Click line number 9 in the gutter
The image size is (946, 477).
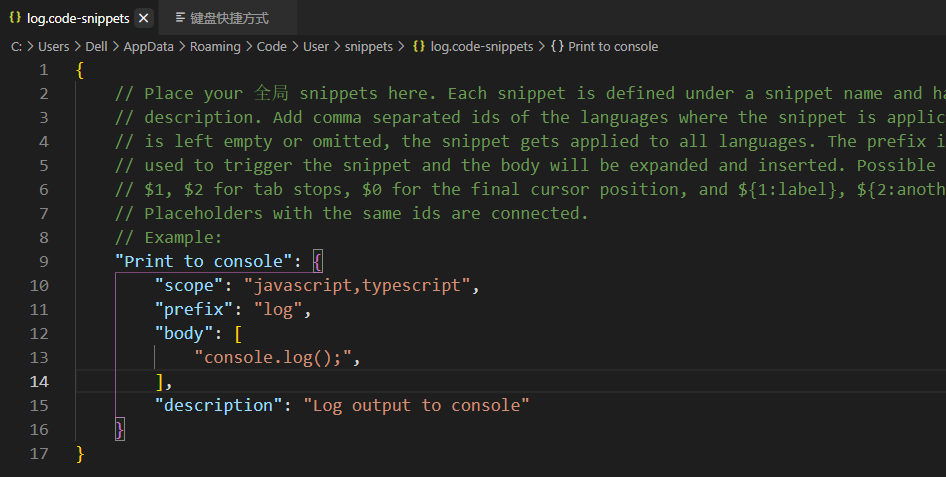tap(43, 262)
